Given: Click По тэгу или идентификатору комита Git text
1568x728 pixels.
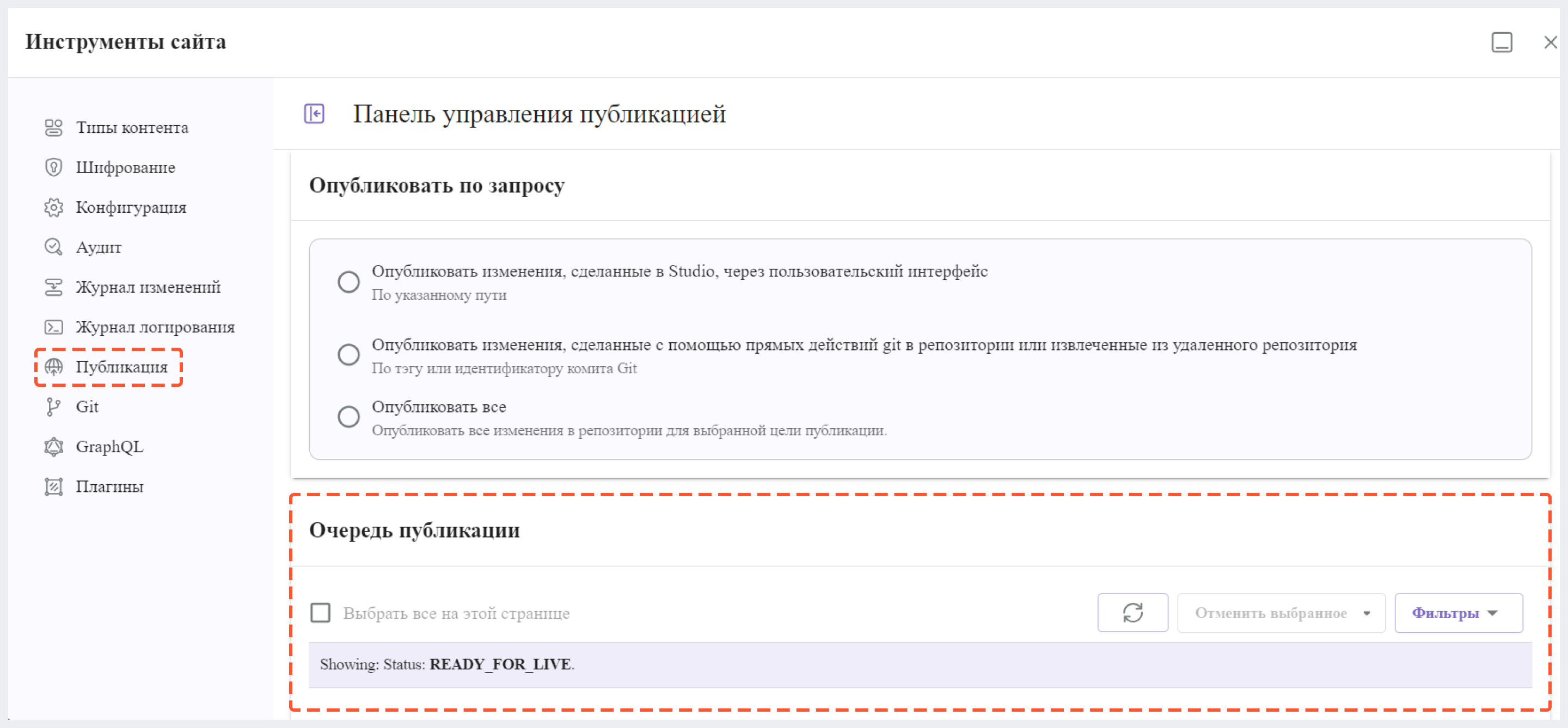Looking at the screenshot, I should (504, 368).
